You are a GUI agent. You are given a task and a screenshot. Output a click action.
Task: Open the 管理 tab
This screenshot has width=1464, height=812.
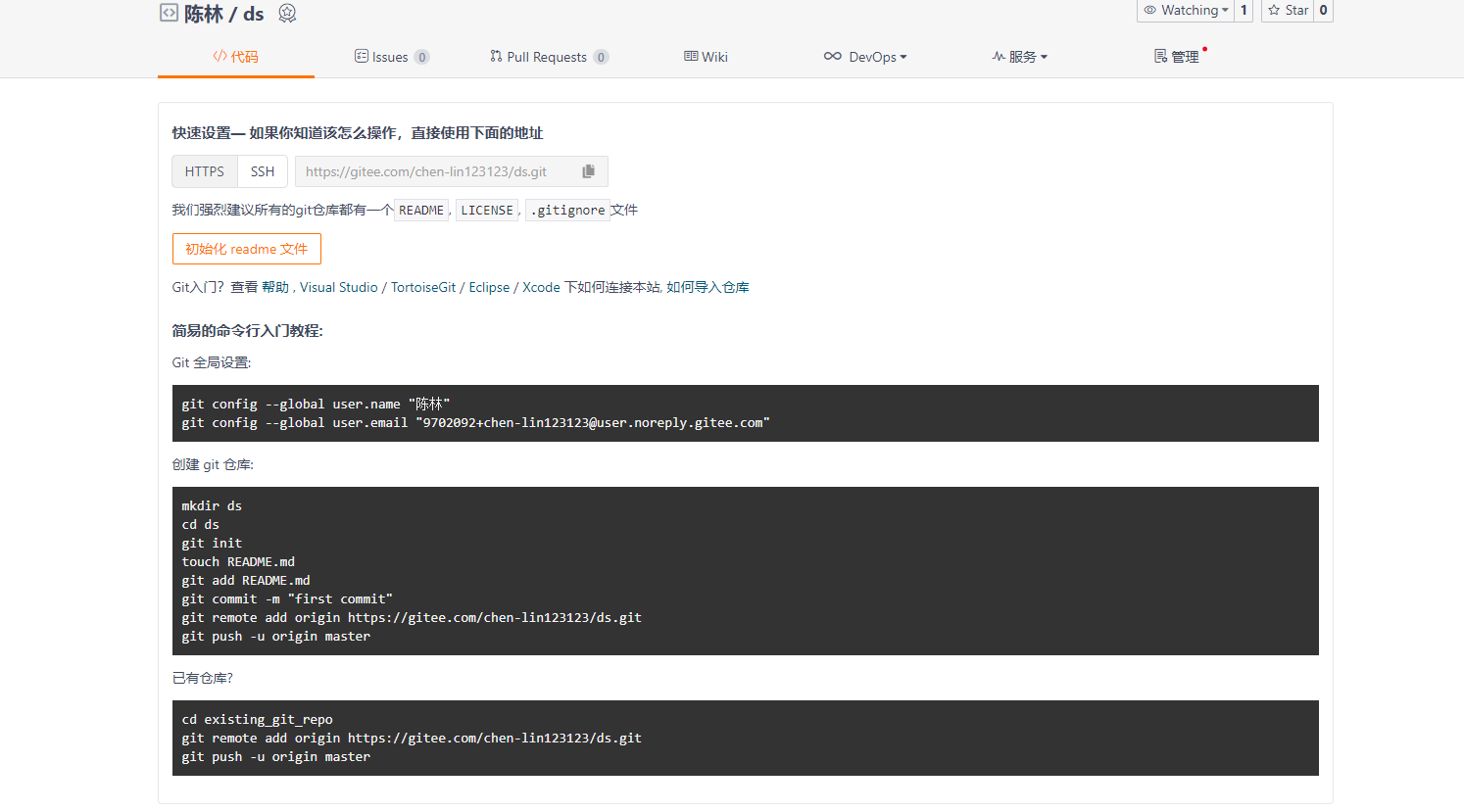pyautogui.click(x=1177, y=57)
